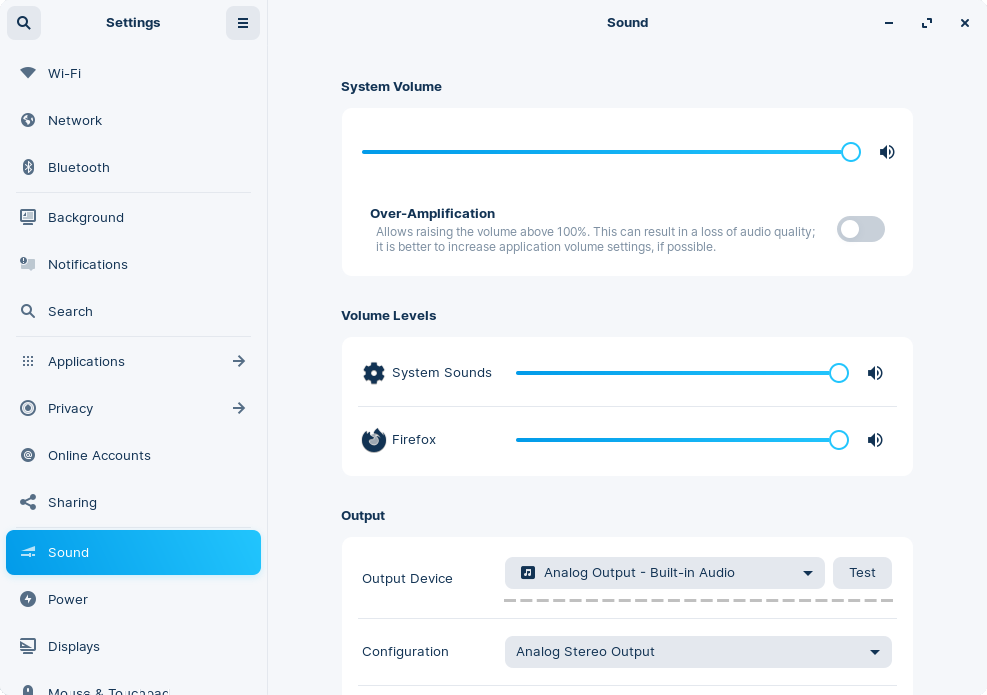Mute System Sounds speaker icon
This screenshot has width=987, height=695.
pos(875,373)
